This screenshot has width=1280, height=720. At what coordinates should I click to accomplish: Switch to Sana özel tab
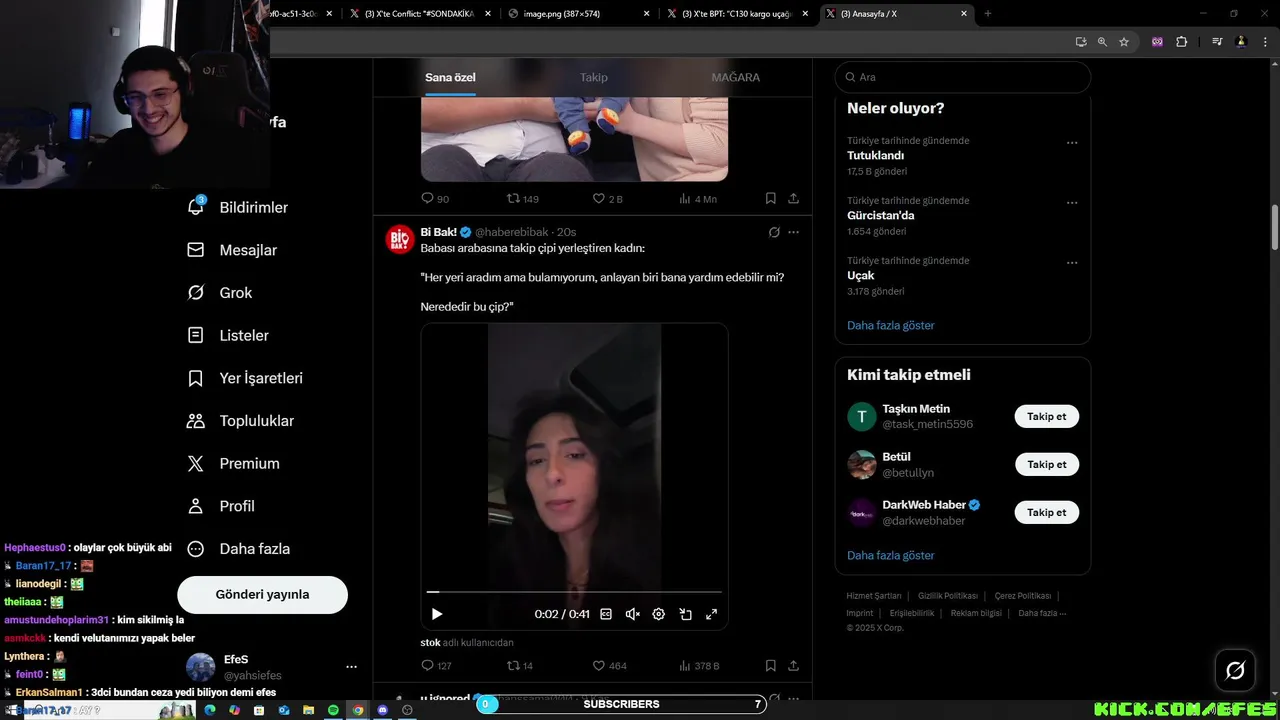pos(450,77)
